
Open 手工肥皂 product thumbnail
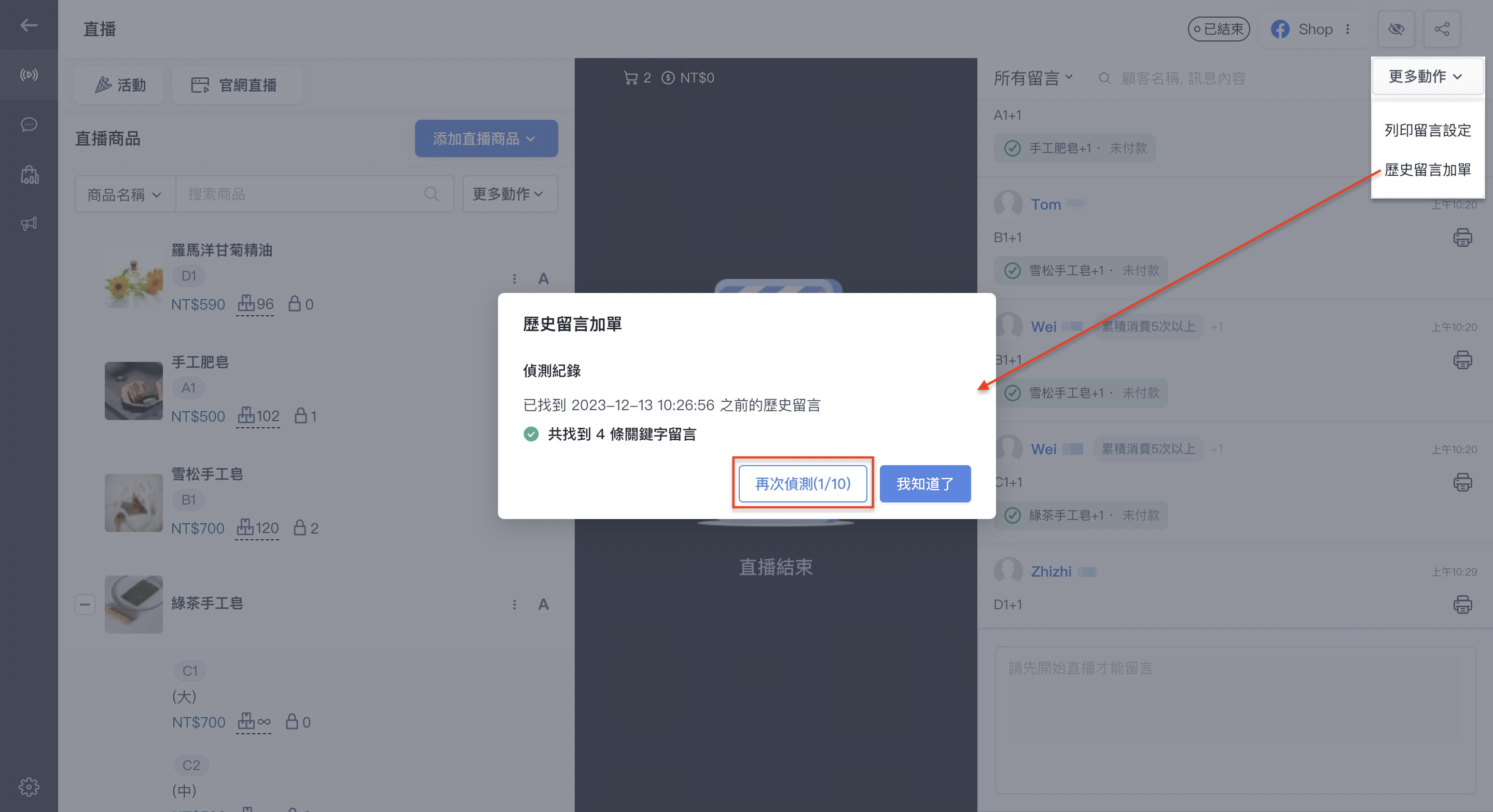tap(133, 390)
